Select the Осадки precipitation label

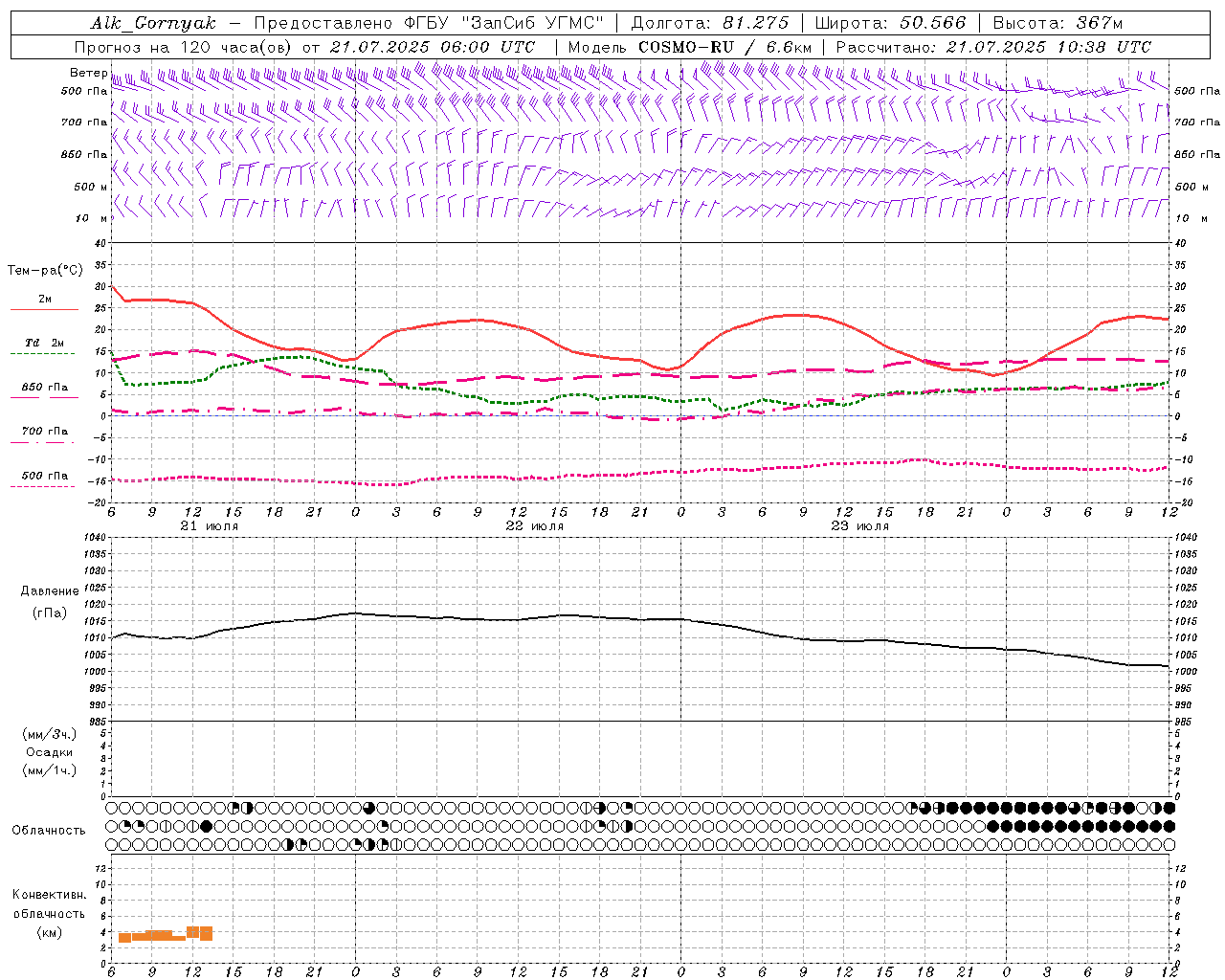tap(50, 752)
